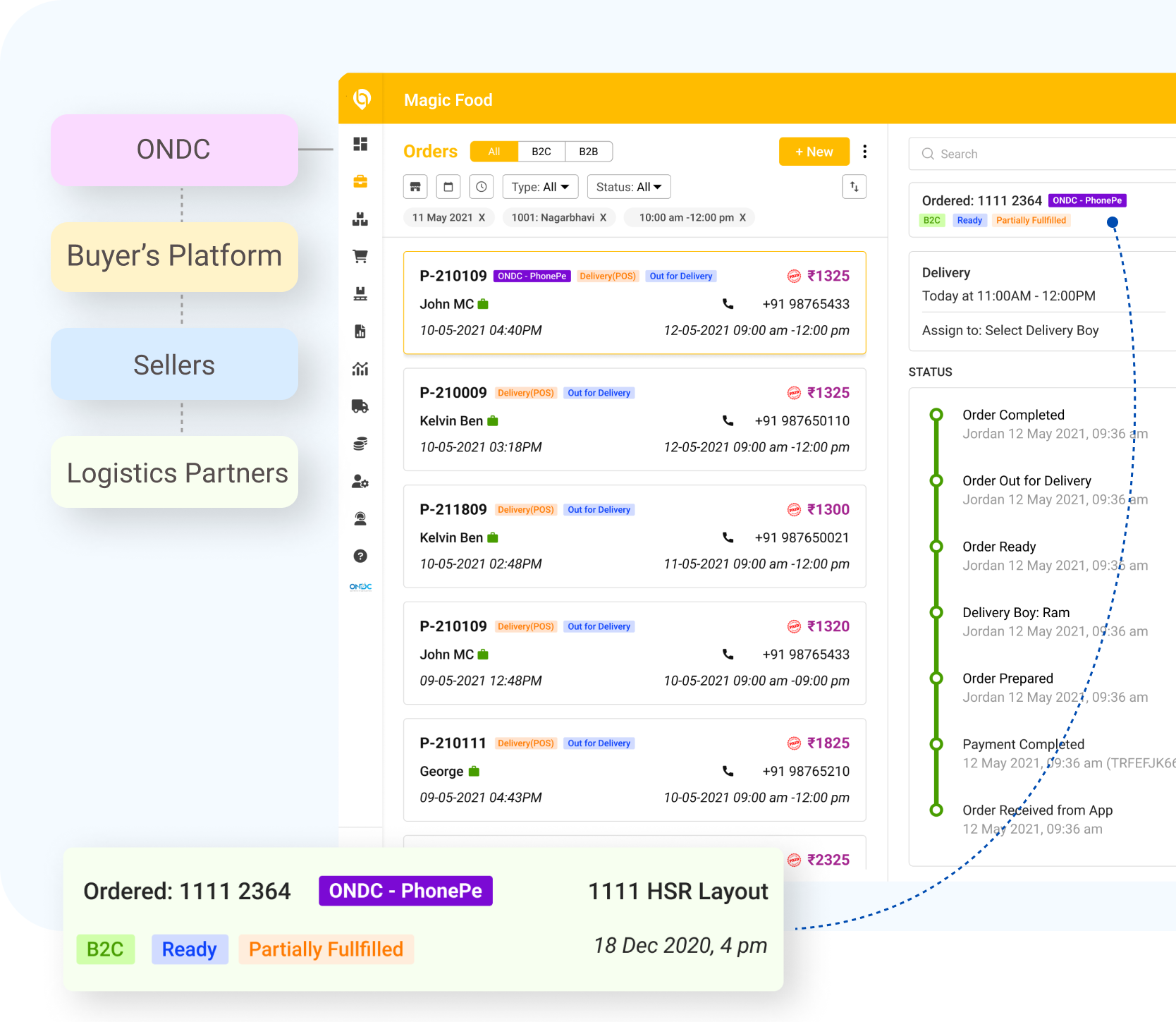Open the three-dot more options menu
The image size is (1176, 1022).
(x=864, y=152)
